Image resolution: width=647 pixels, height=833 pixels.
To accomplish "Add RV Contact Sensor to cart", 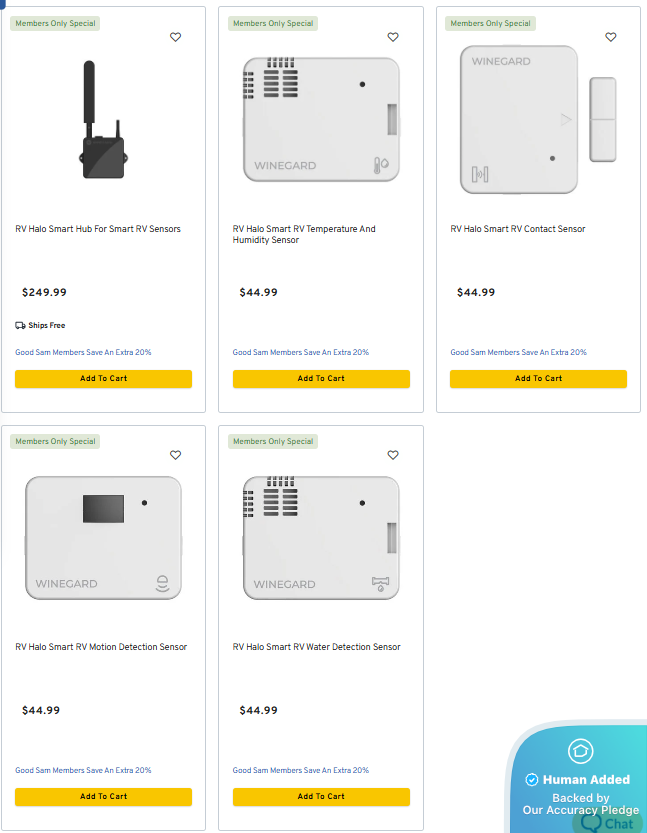I will coord(539,379).
